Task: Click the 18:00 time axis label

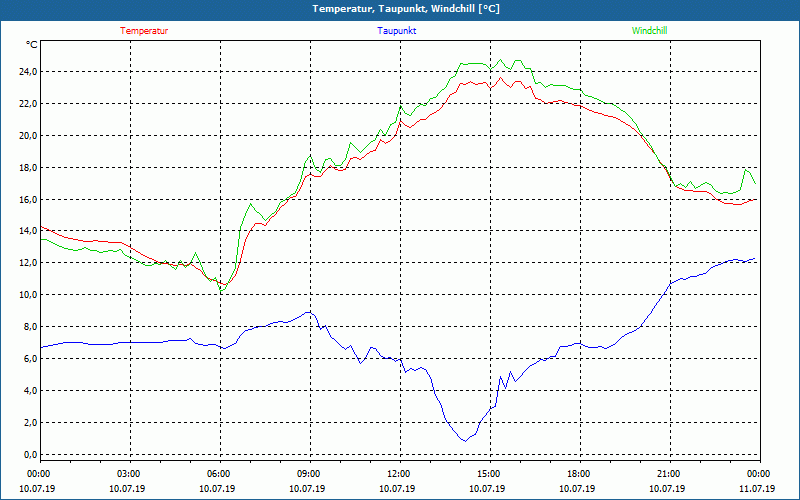Action: point(577,474)
